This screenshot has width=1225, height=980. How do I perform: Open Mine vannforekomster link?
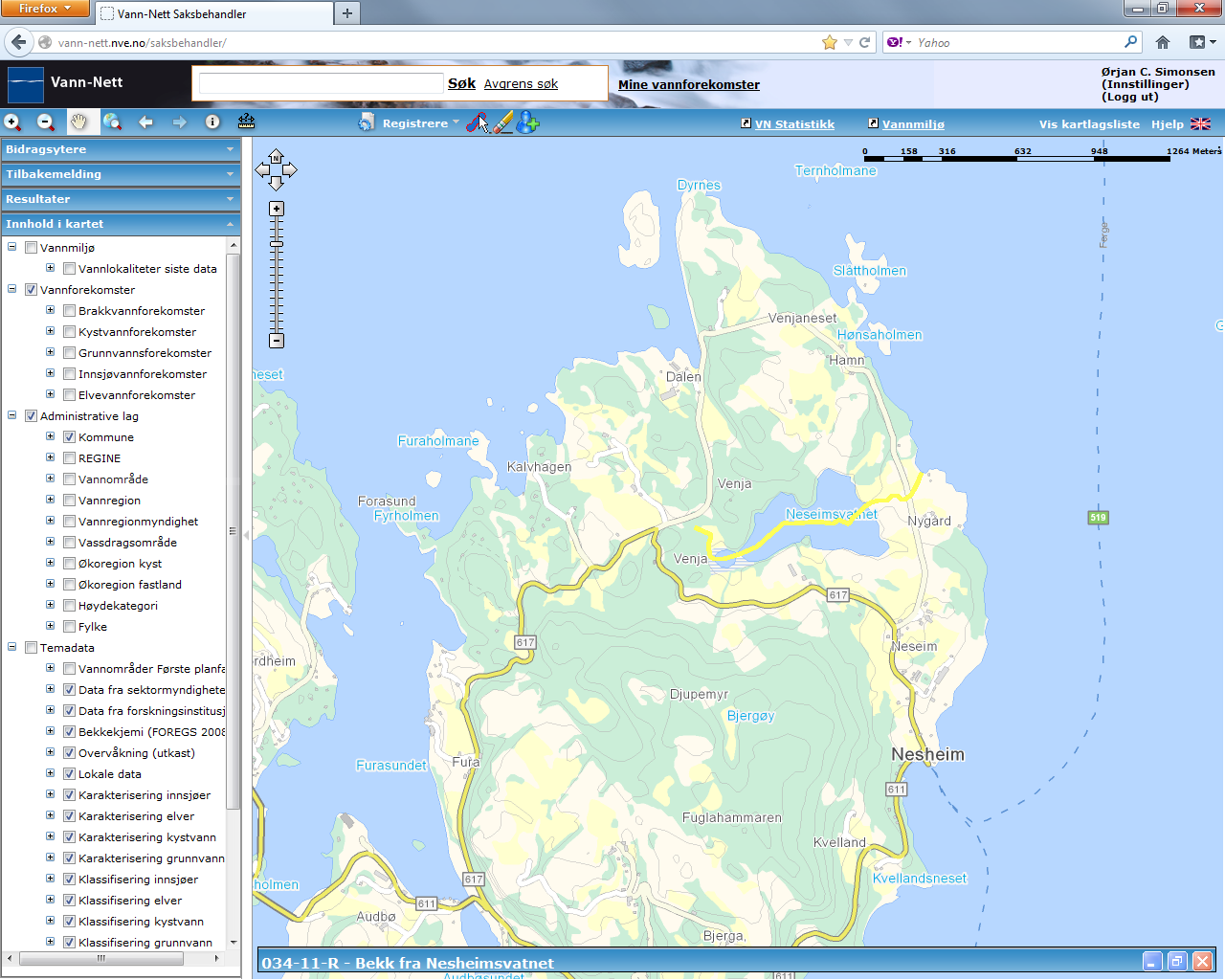tap(689, 84)
